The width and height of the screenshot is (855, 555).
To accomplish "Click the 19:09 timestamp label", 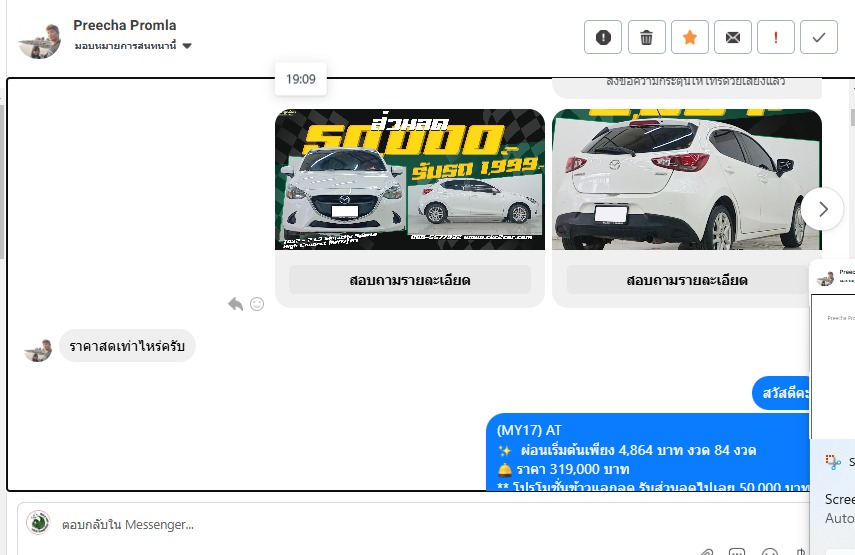I will click(x=300, y=79).
